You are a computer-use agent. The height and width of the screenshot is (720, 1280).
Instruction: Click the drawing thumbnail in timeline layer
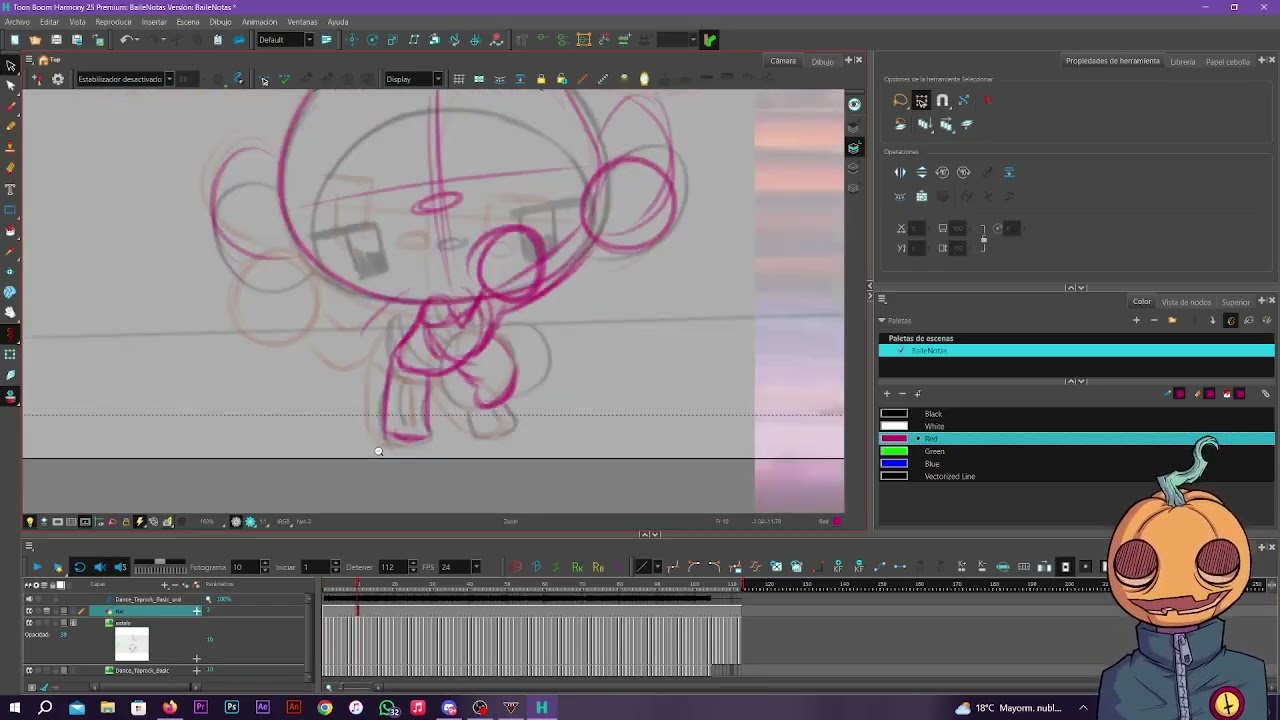pyautogui.click(x=132, y=644)
